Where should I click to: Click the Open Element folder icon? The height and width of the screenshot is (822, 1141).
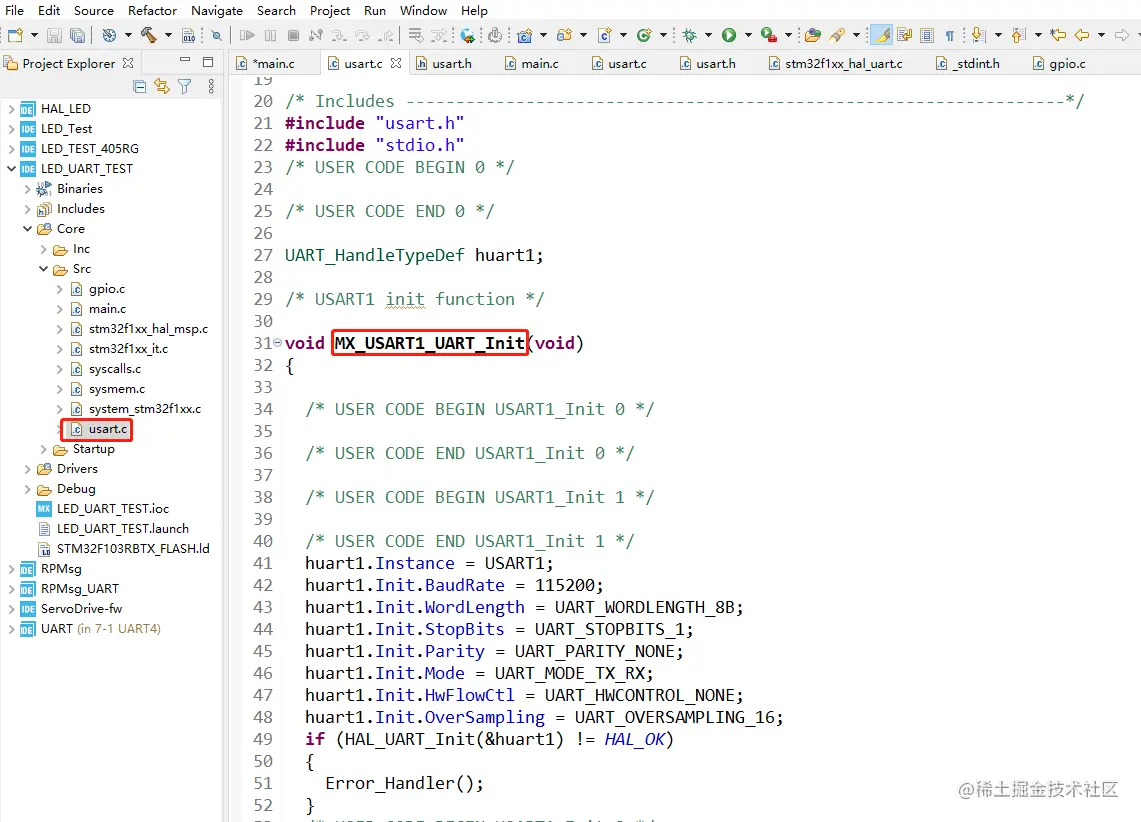click(x=813, y=35)
